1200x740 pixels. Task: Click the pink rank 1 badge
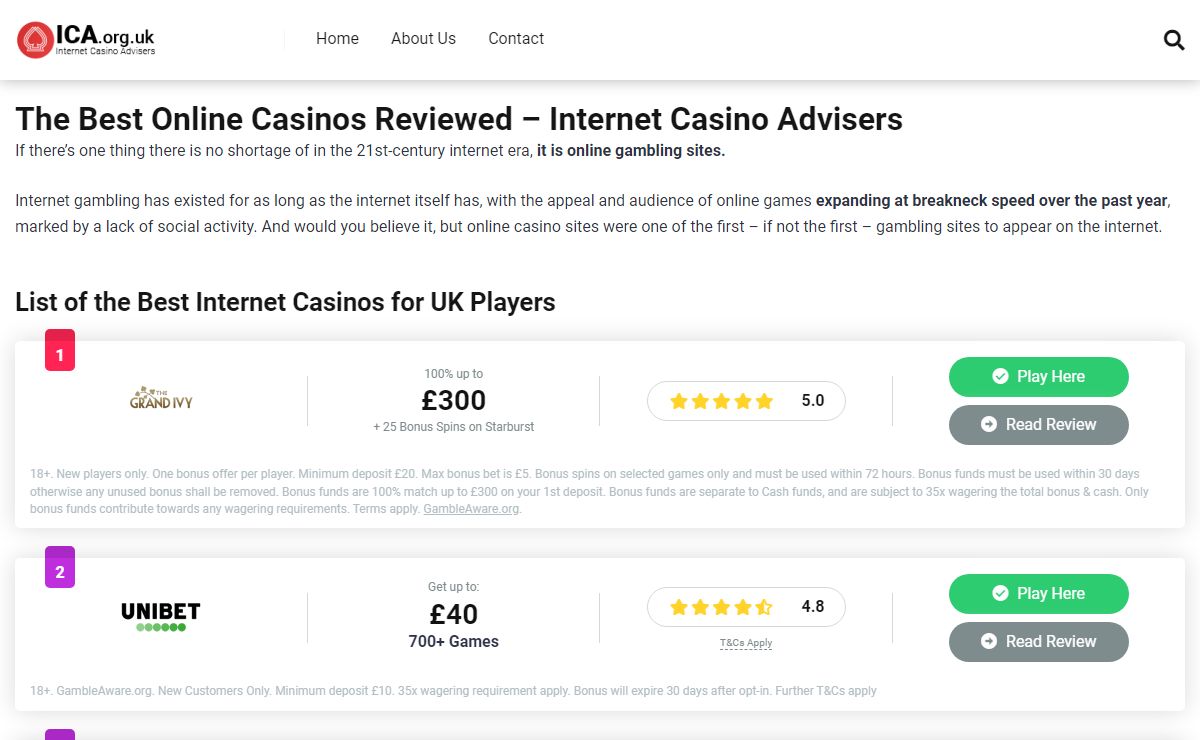(60, 353)
